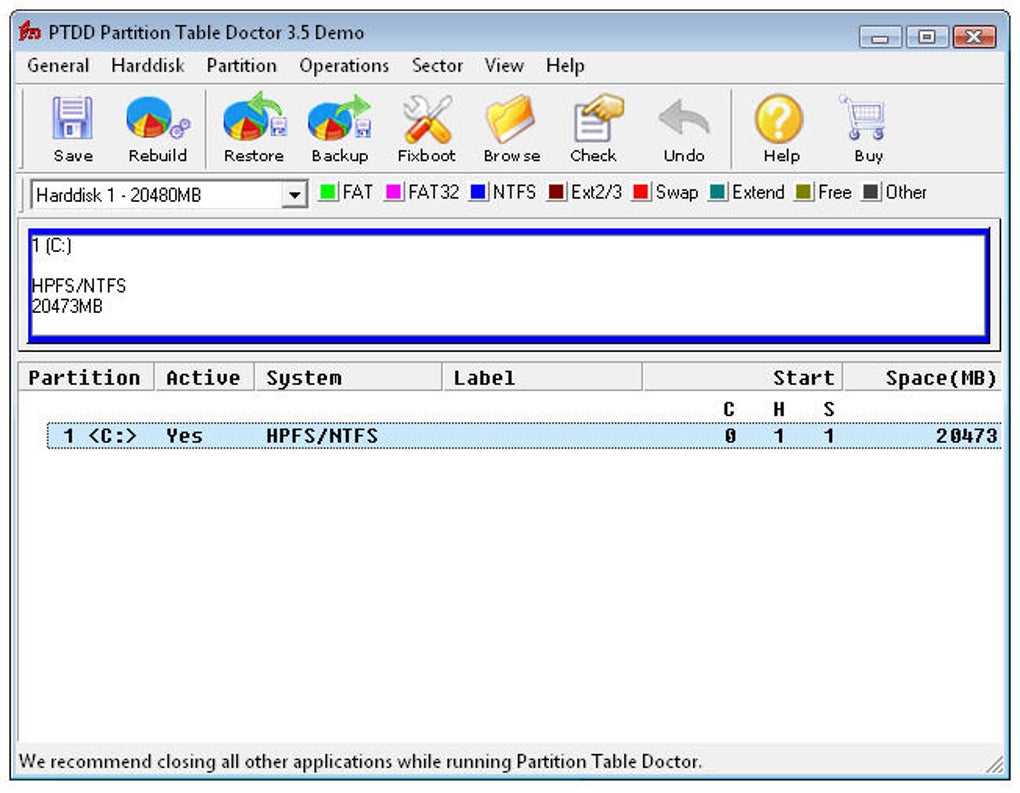
Task: Click the Label column header
Action: pyautogui.click(x=542, y=378)
